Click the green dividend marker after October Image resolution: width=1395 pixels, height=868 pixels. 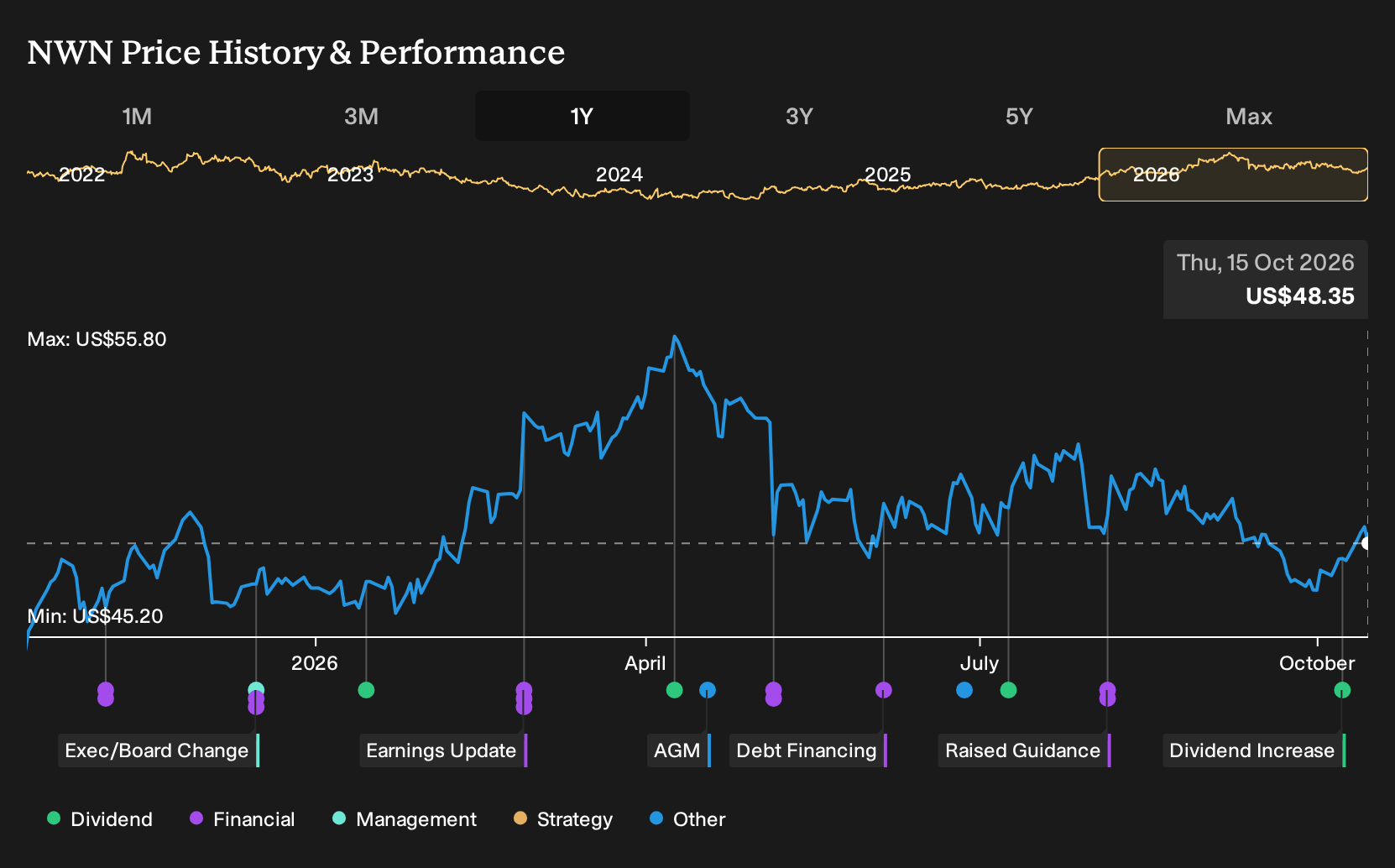click(1342, 690)
